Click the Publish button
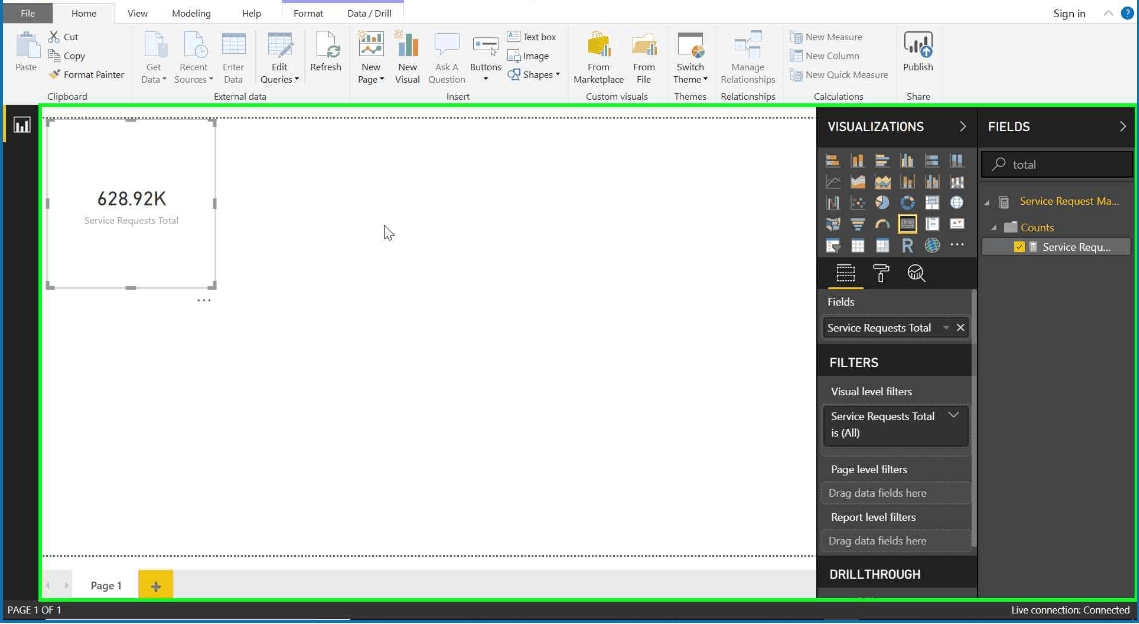 [918, 52]
